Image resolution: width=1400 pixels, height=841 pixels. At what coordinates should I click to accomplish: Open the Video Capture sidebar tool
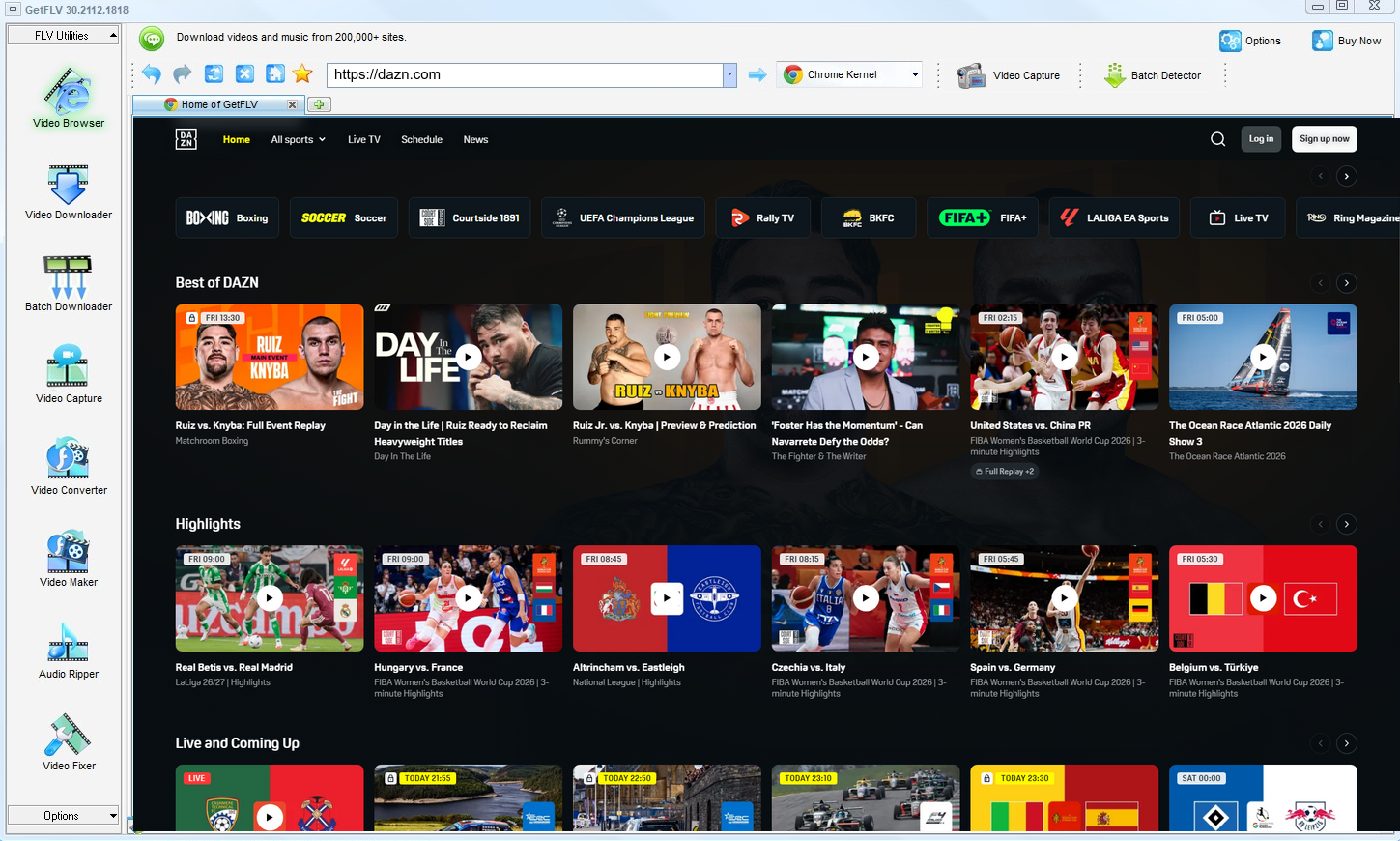(68, 375)
